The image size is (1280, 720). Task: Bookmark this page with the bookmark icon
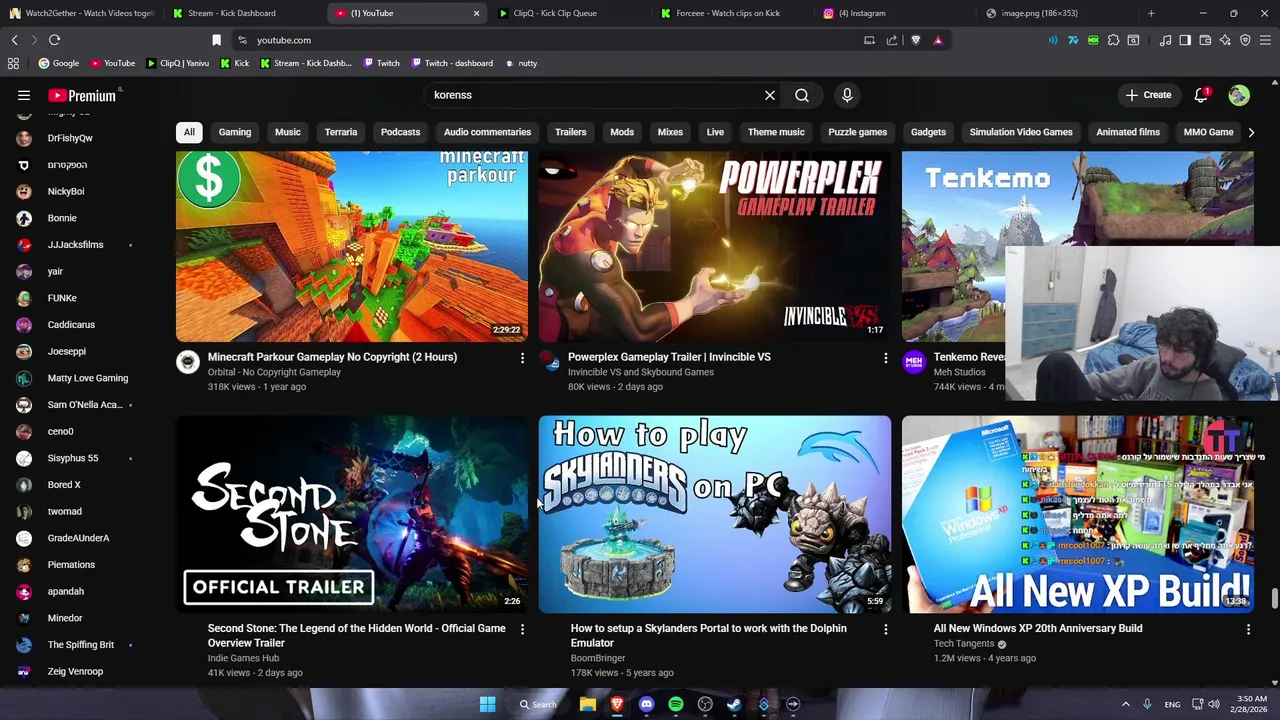(x=216, y=40)
